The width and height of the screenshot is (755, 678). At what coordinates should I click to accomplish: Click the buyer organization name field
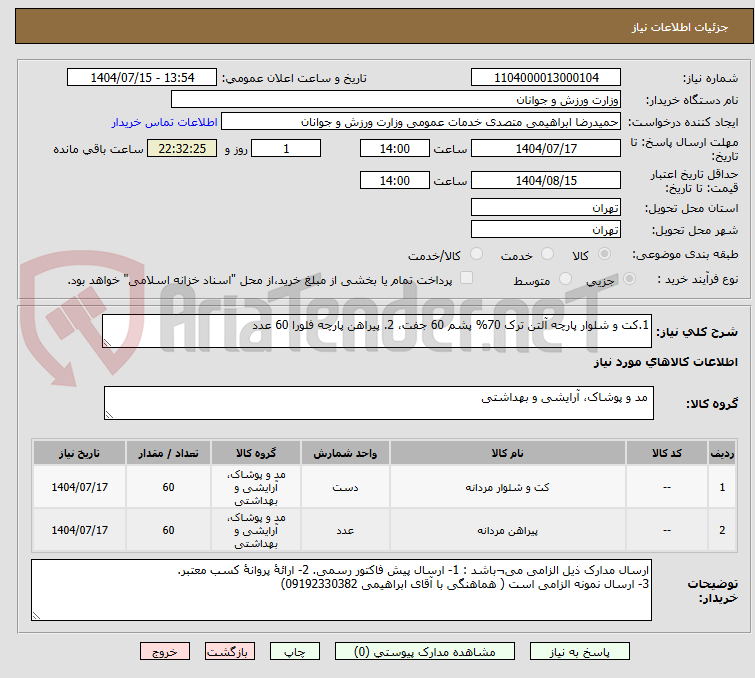point(396,100)
